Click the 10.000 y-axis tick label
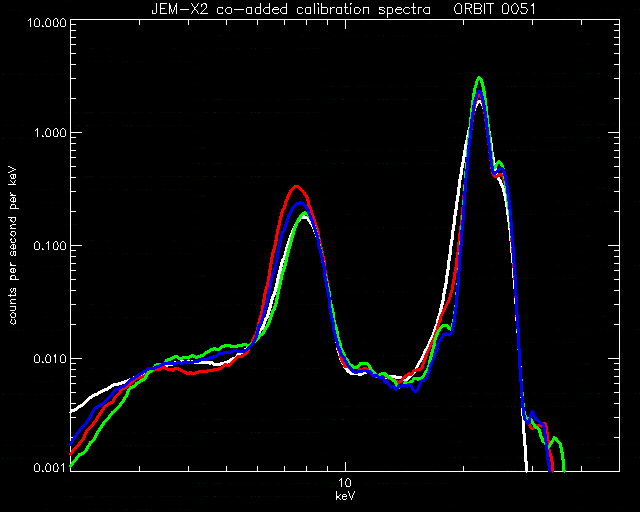The image size is (640, 512). point(47,22)
